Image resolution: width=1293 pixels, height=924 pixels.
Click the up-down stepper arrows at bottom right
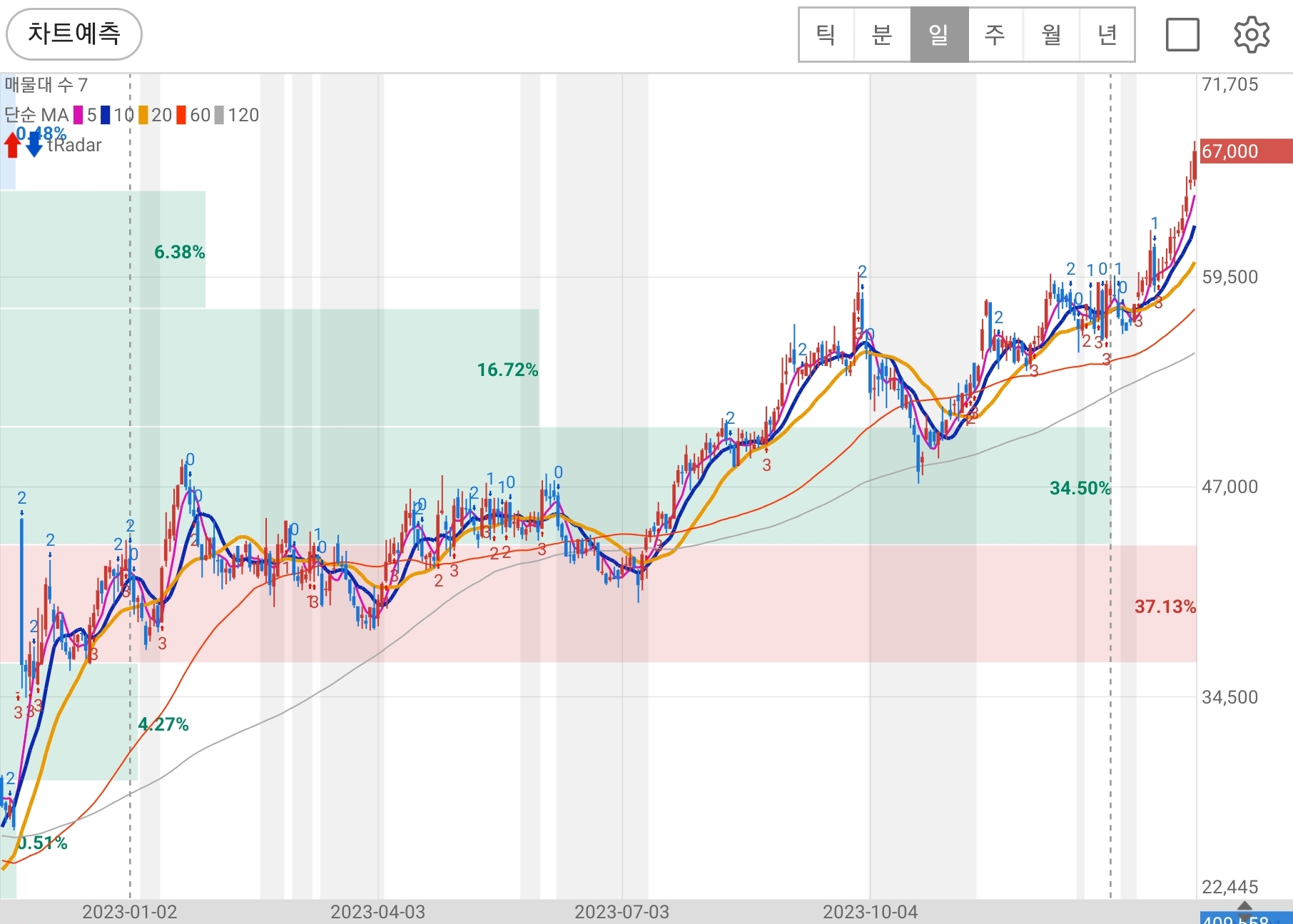[1244, 912]
